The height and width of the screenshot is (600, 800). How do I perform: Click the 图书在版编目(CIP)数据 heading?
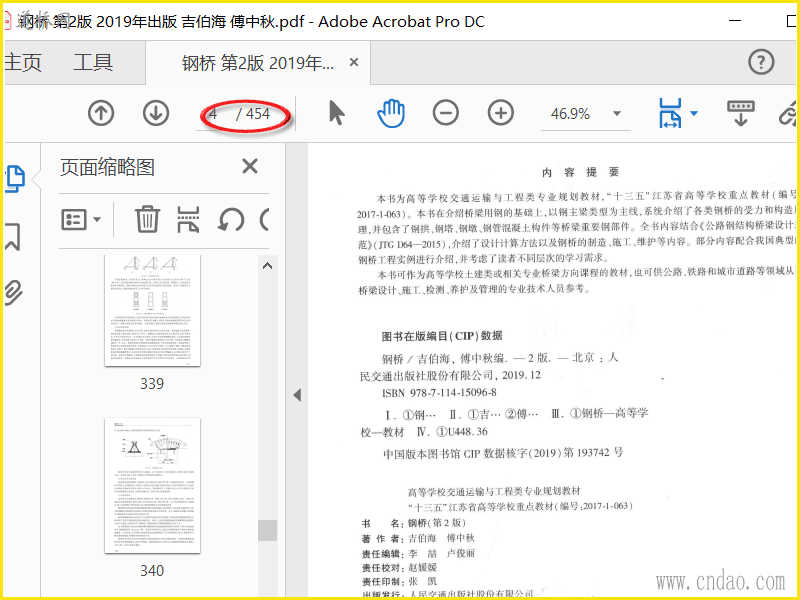(442, 336)
